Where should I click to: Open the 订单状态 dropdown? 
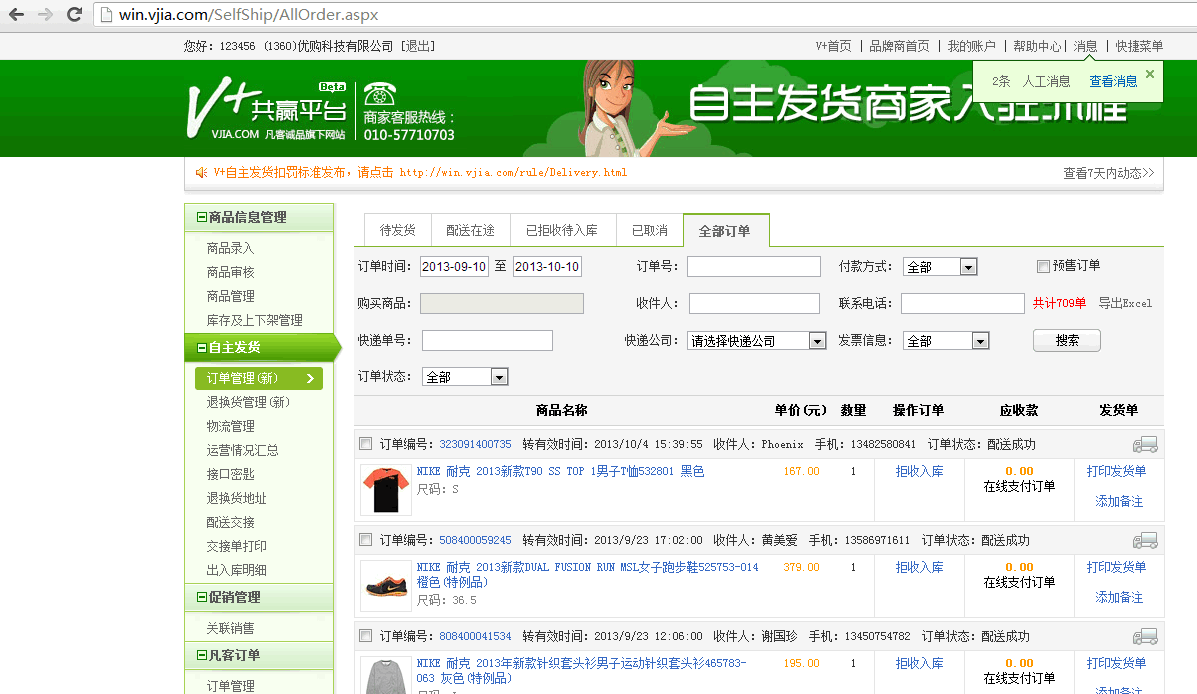(x=465, y=376)
